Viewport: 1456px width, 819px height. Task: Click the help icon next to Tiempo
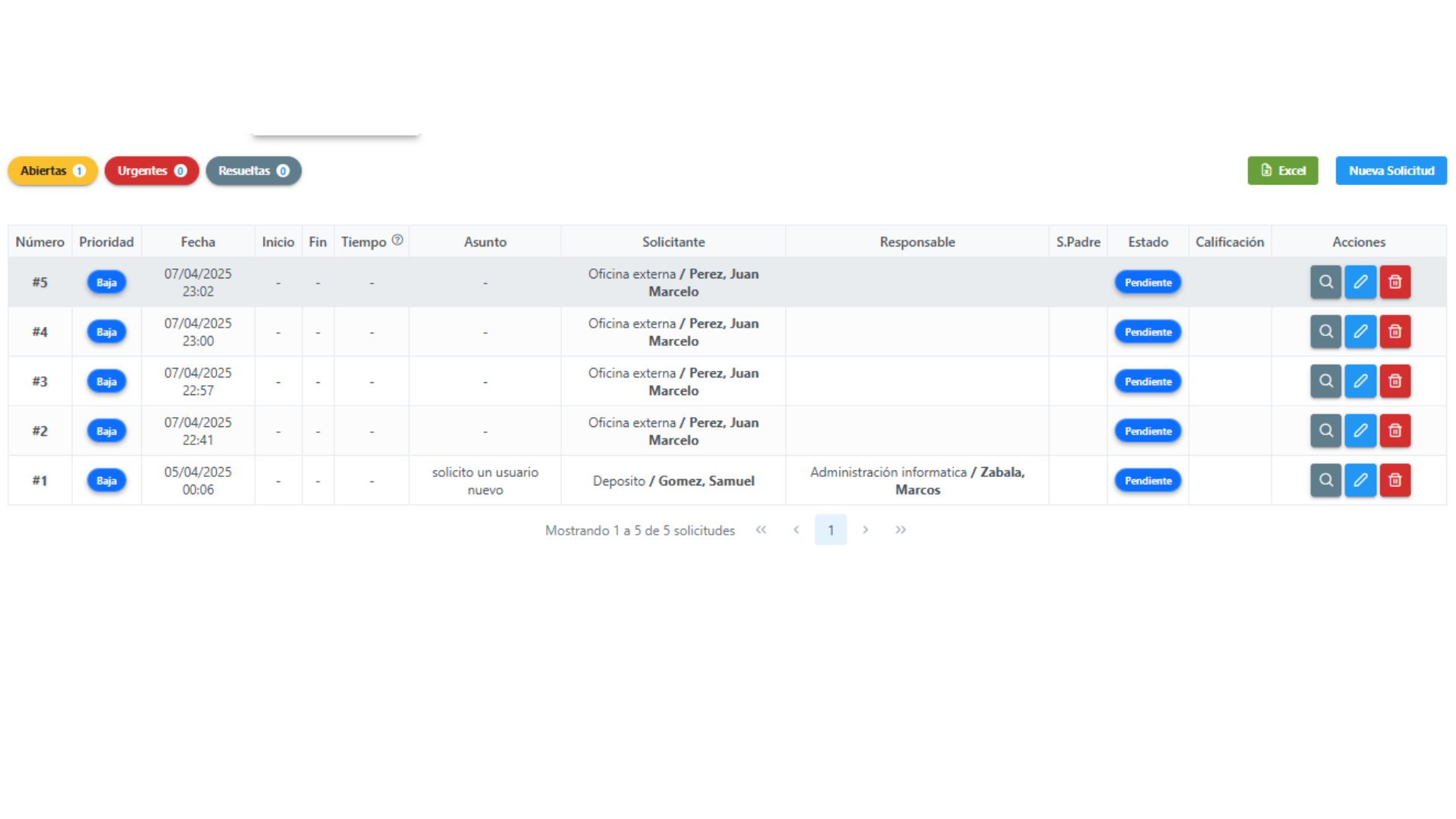tap(397, 240)
